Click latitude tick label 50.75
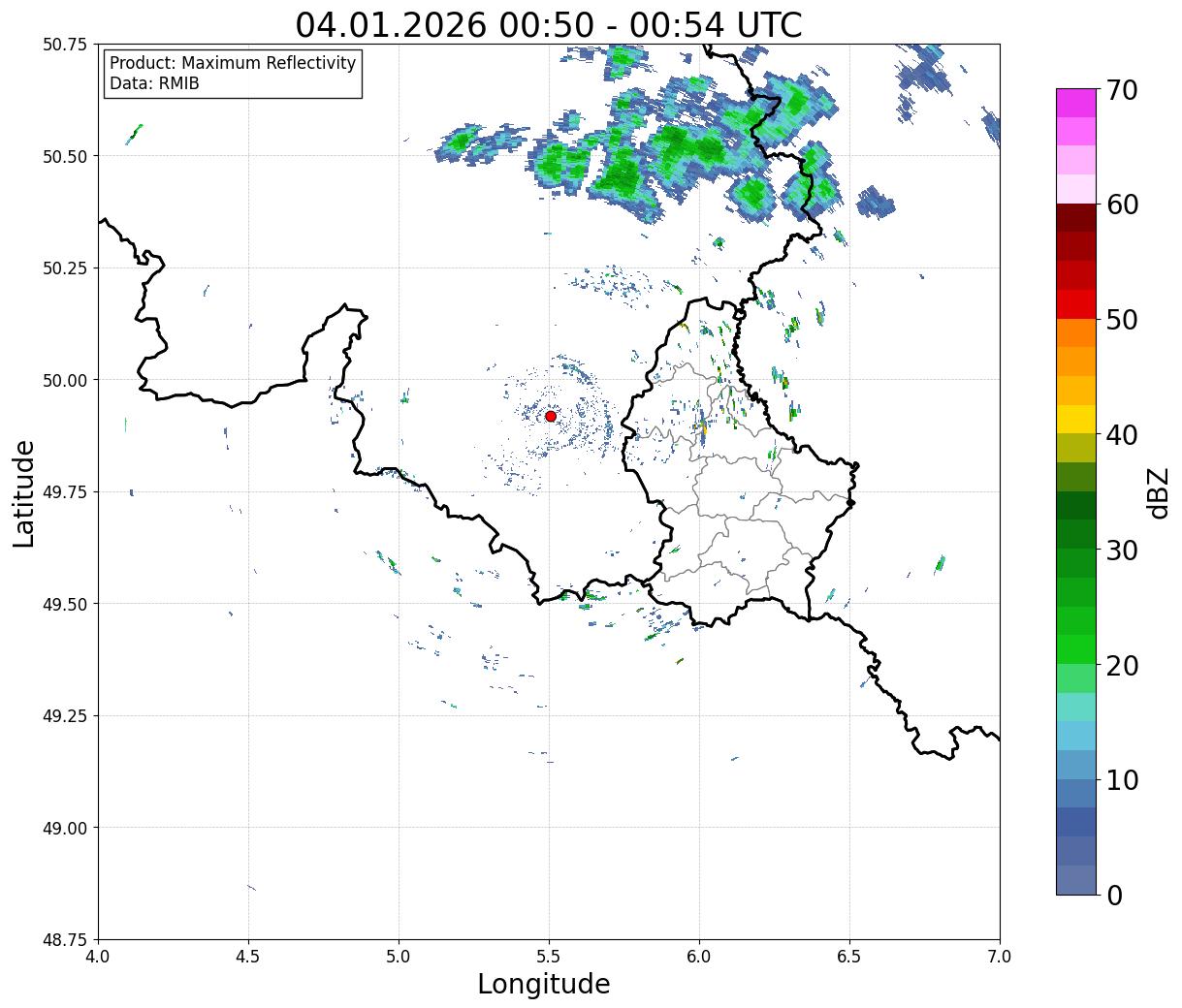1182x1008 pixels. tap(65, 45)
